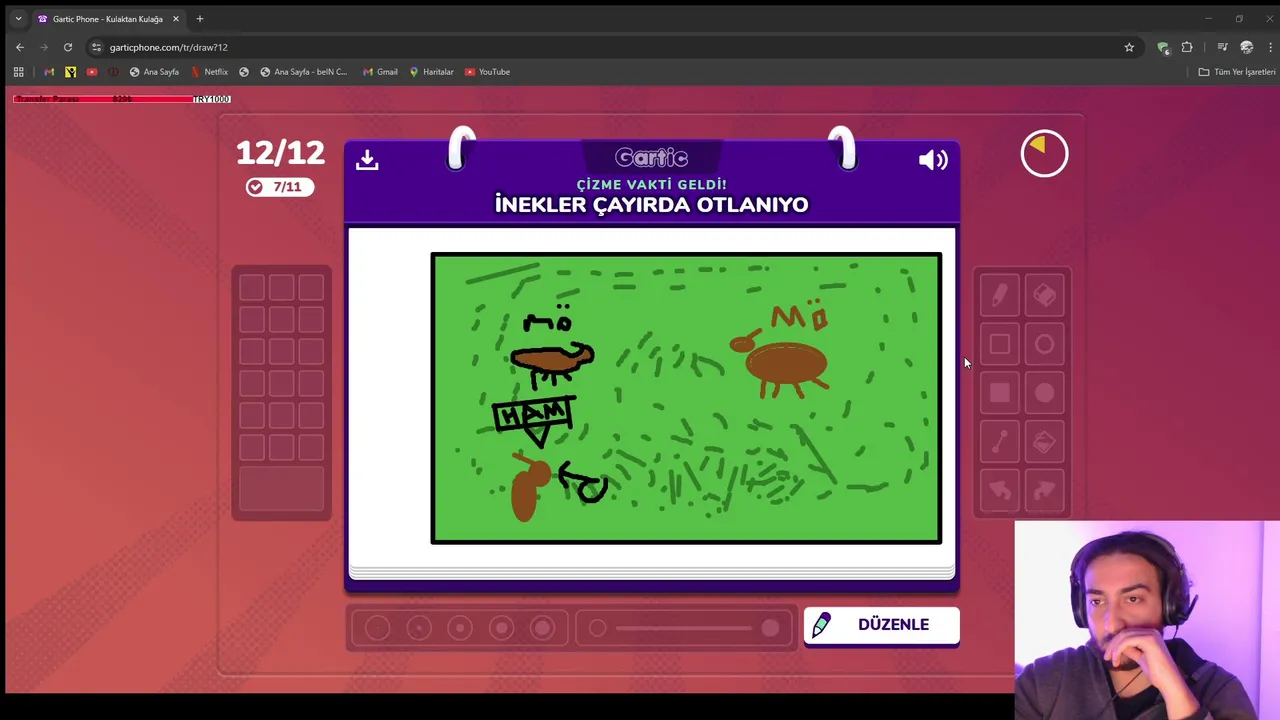Open the Ana Sayfa bookmark

click(x=154, y=72)
